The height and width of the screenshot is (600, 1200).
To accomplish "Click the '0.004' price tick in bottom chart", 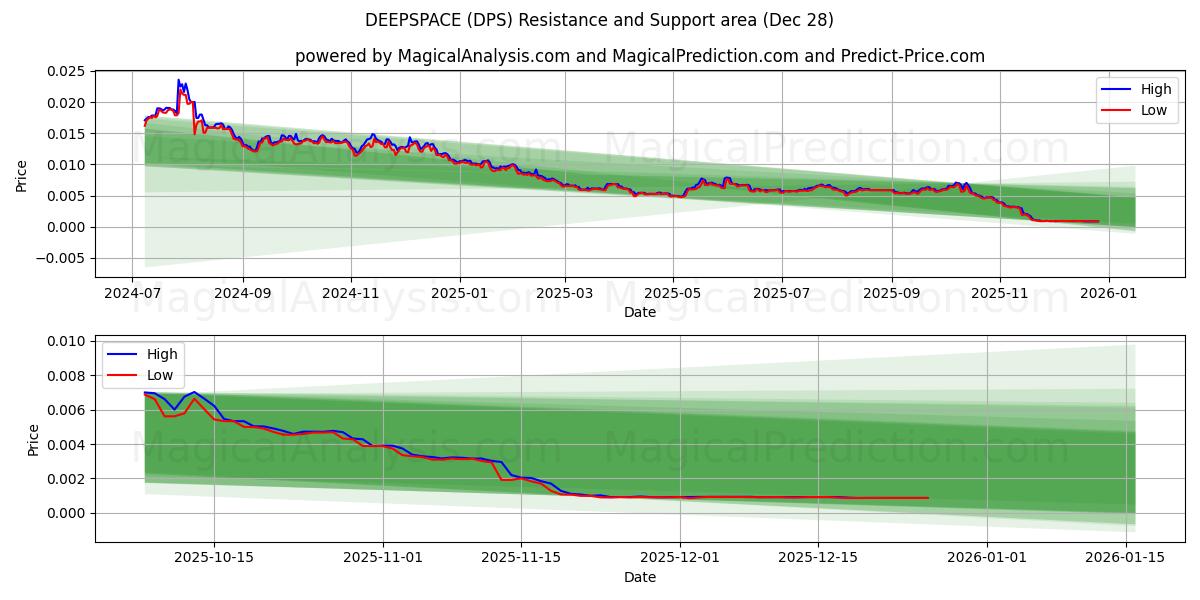I will point(68,445).
